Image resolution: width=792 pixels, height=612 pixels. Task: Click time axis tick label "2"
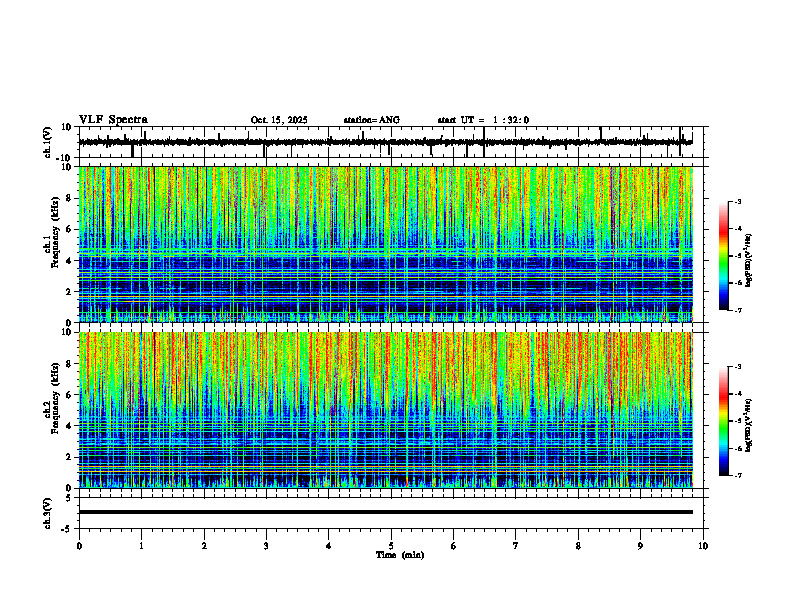204,546
